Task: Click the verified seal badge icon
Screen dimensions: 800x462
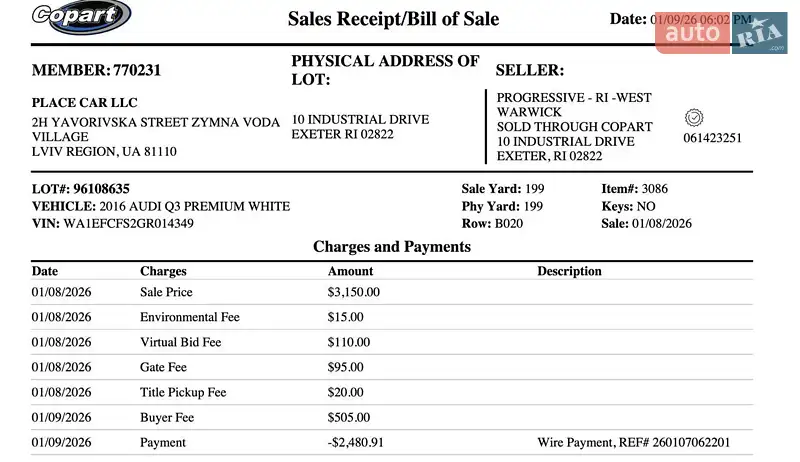Action: pyautogui.click(x=695, y=117)
